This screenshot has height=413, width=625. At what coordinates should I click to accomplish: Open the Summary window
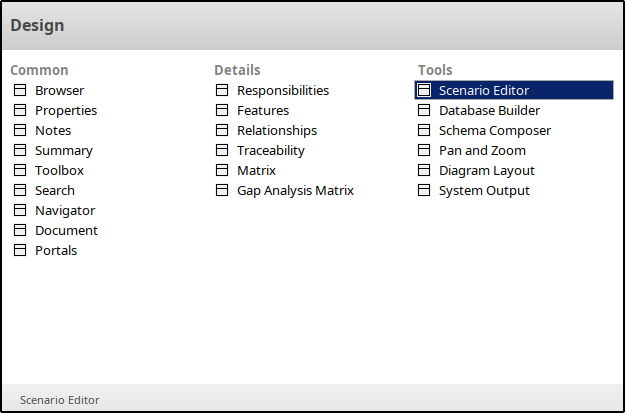(x=63, y=150)
